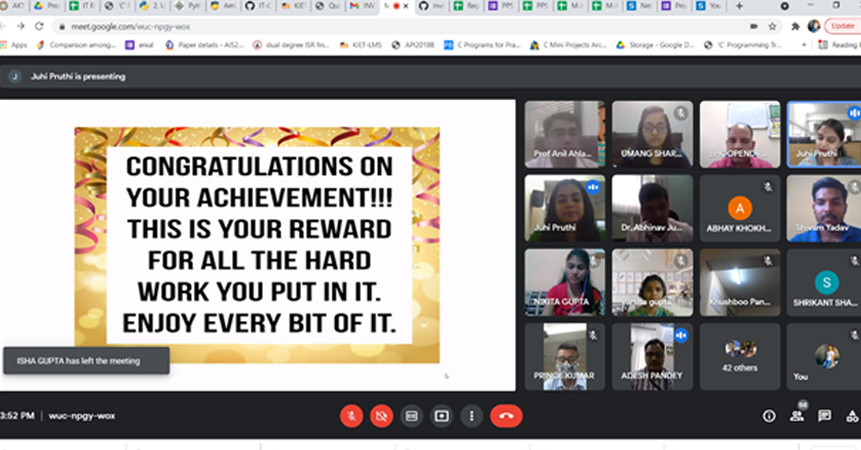861x450 pixels.
Task: Bookmark this page with the star icon
Action: click(772, 26)
